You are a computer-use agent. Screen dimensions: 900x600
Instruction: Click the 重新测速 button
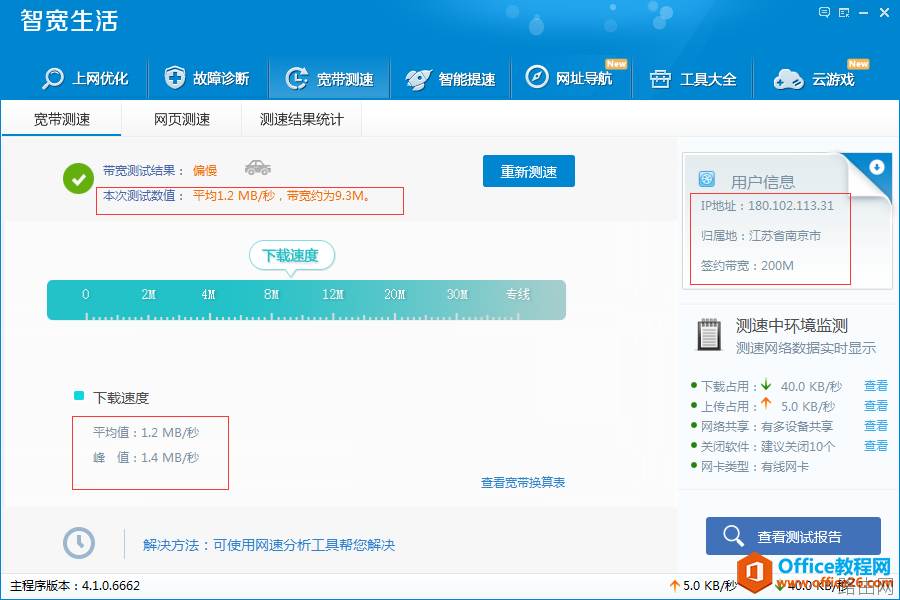pyautogui.click(x=529, y=171)
